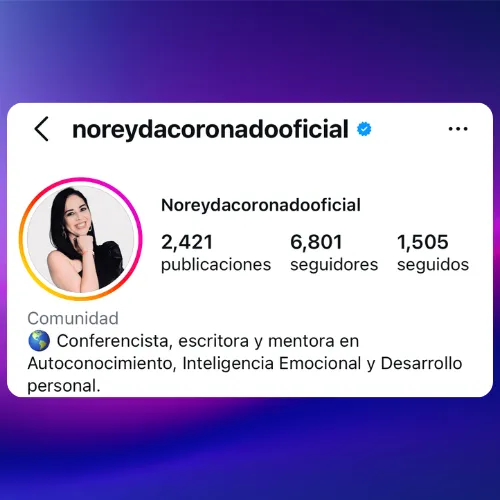Open the 1,505 following count
This screenshot has width=500, height=500.
coord(423,242)
